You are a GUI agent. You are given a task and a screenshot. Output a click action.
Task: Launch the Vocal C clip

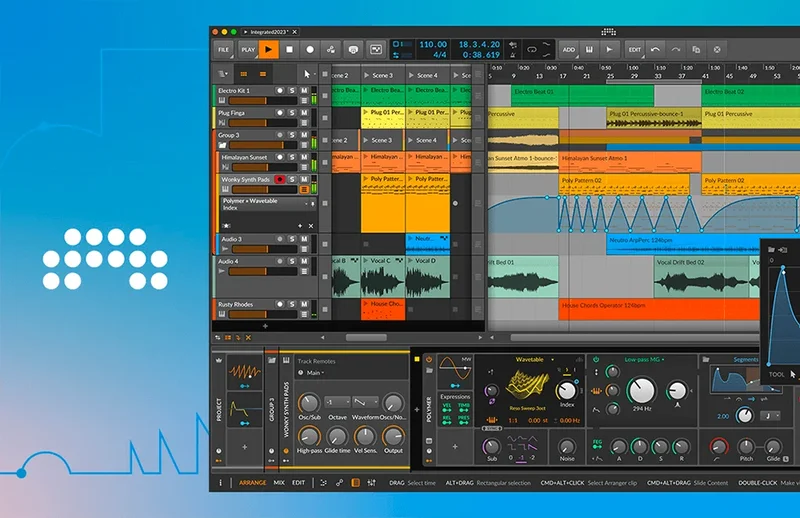point(366,260)
